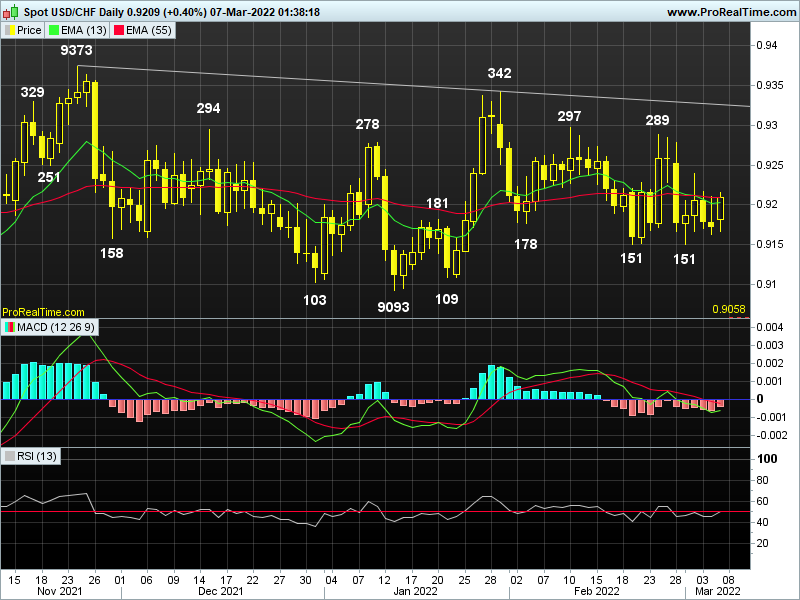Click the red EMA (55) legend swatch
The height and width of the screenshot is (600, 800).
118,30
